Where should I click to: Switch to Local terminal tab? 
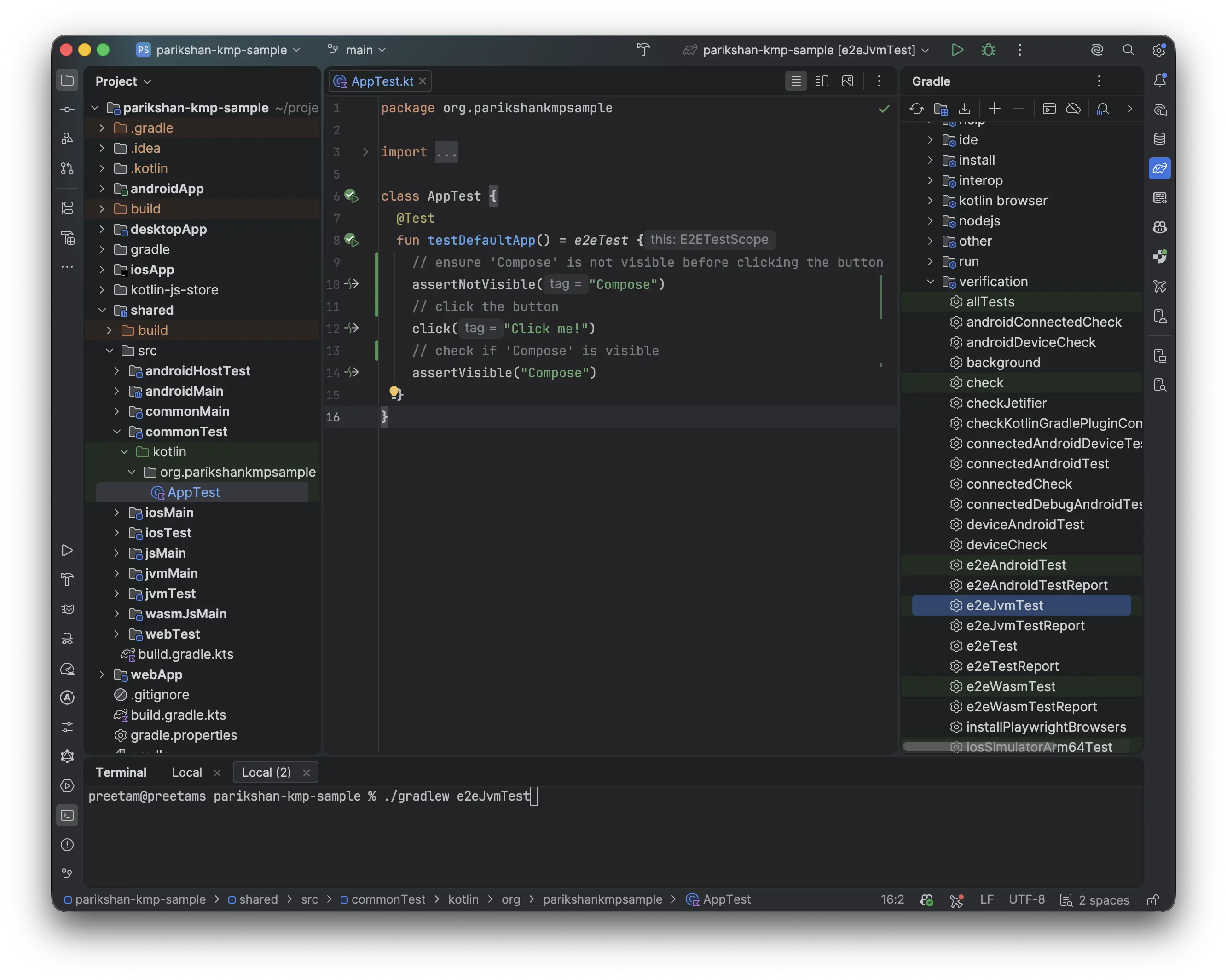coord(187,772)
